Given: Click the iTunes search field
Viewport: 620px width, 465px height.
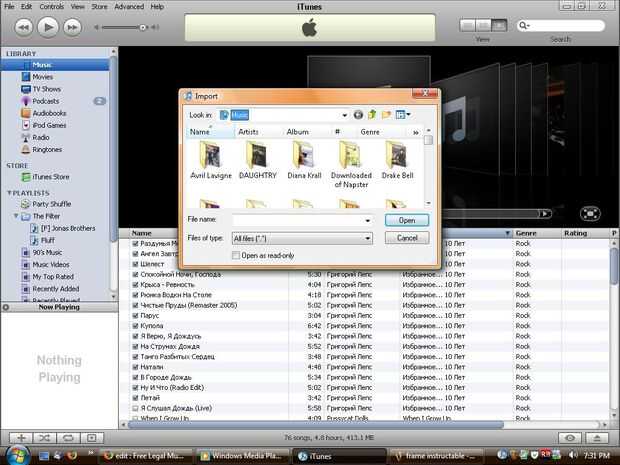Looking at the screenshot, I should pos(561,26).
